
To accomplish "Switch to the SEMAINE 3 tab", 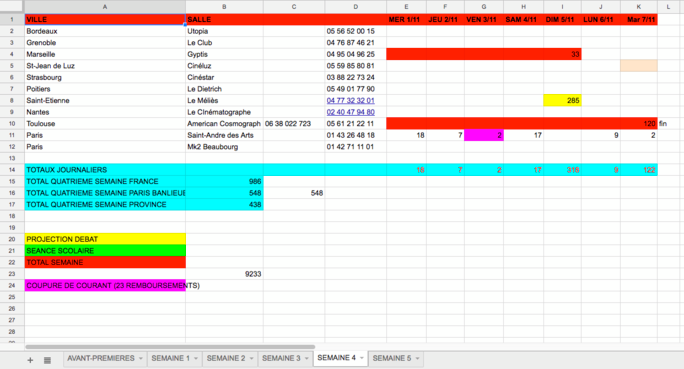I will [281, 359].
